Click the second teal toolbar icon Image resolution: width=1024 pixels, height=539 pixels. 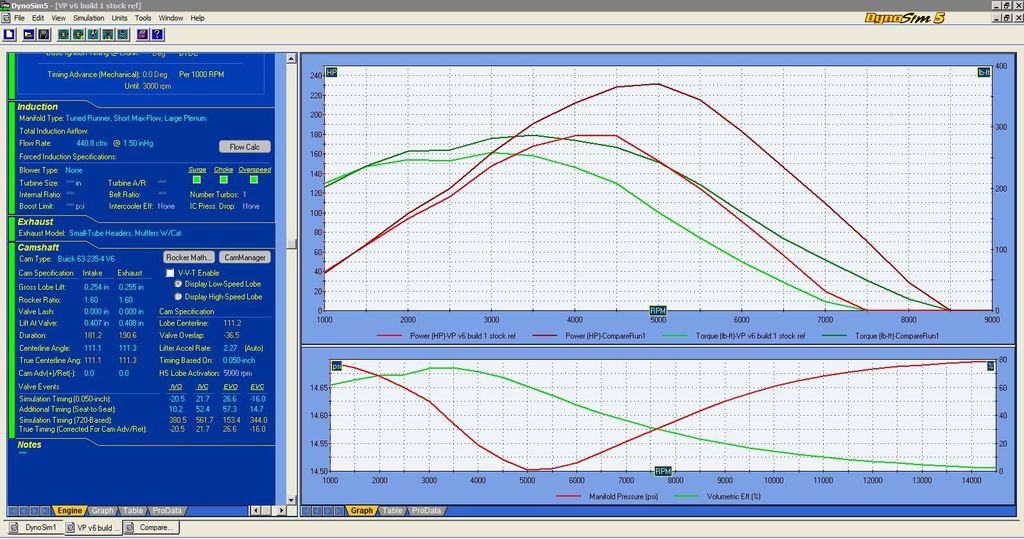tap(78, 34)
